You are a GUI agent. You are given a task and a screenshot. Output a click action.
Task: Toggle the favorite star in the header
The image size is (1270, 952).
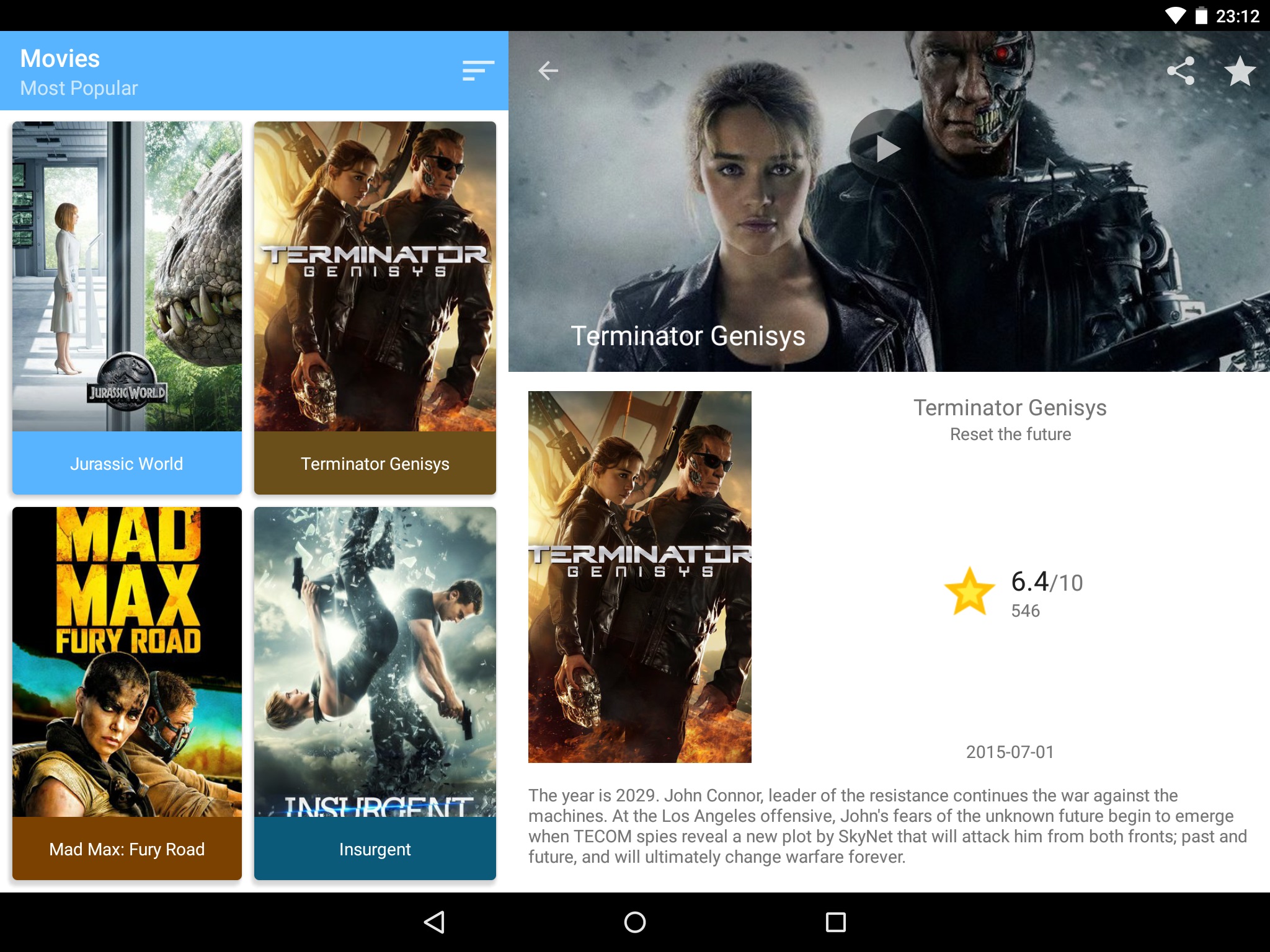[x=1240, y=71]
